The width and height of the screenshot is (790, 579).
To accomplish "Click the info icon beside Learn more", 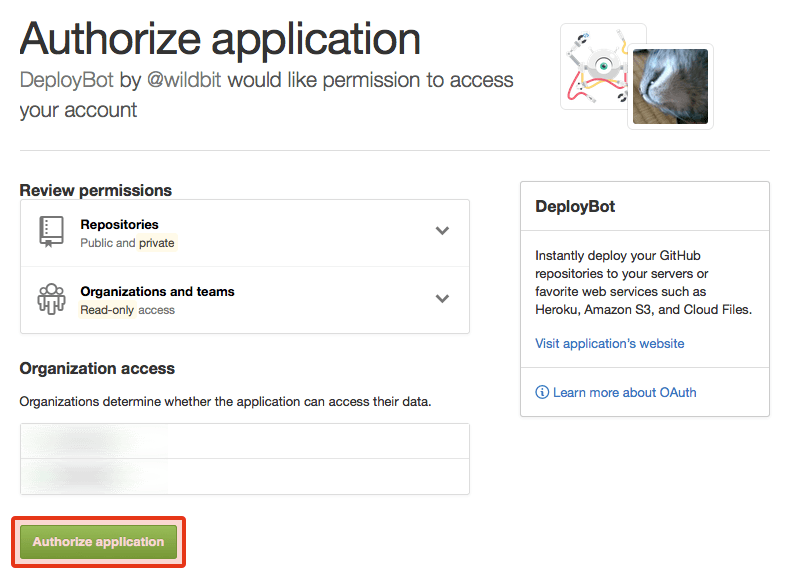I will tap(542, 392).
